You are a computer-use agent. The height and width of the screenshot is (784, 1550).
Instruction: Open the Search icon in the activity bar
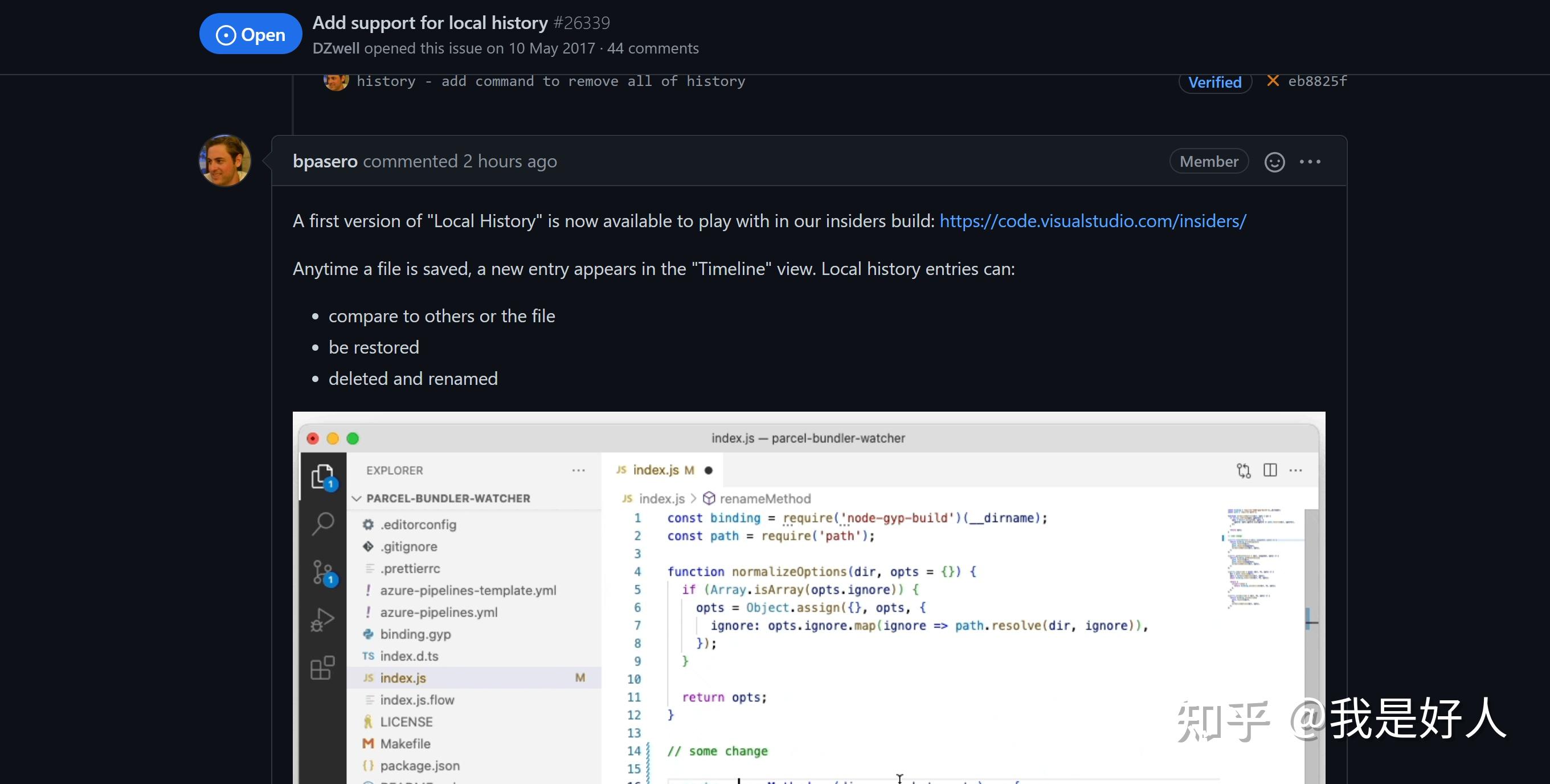(323, 523)
